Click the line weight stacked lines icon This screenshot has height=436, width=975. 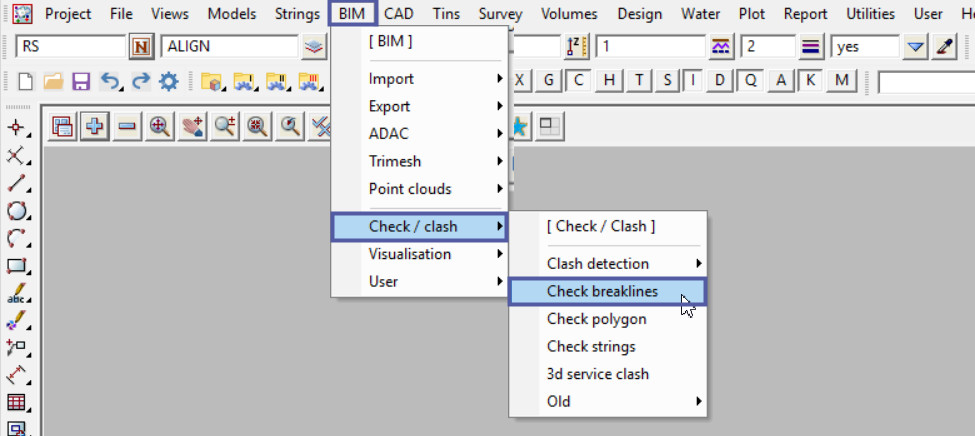(x=810, y=47)
